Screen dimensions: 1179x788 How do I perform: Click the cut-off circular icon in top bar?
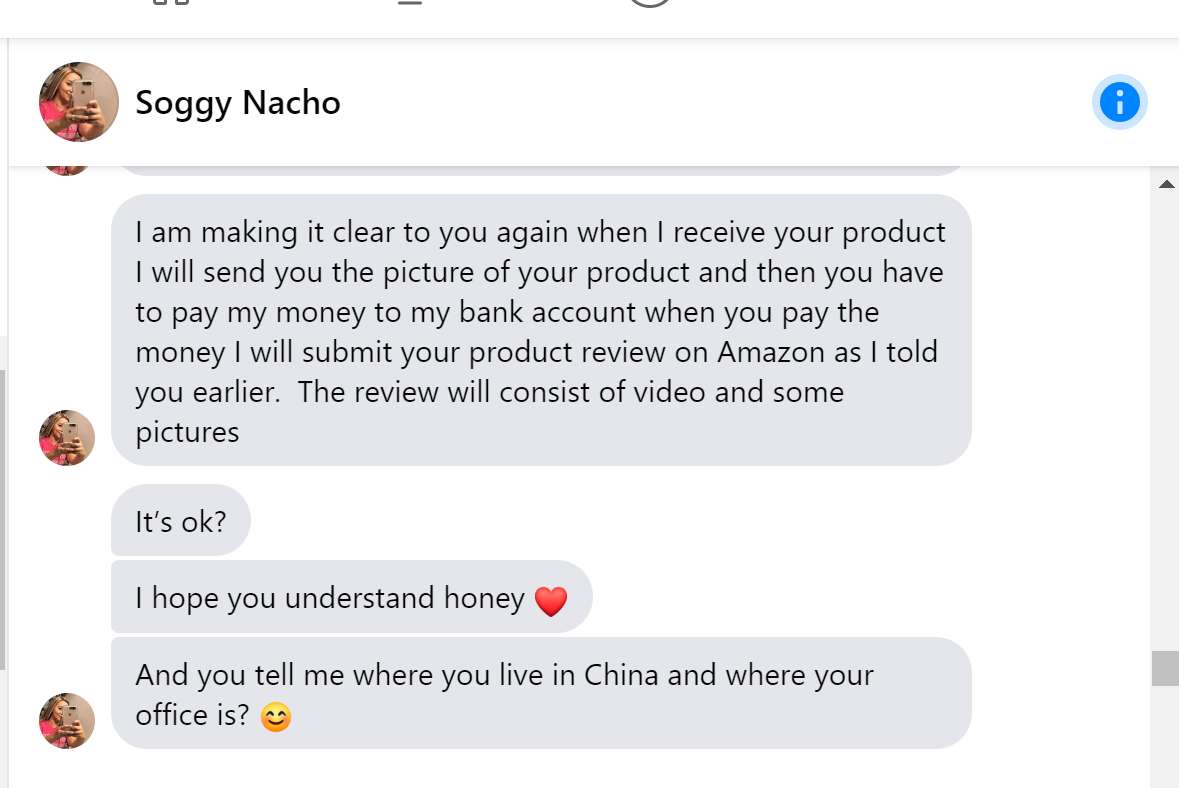(x=650, y=3)
